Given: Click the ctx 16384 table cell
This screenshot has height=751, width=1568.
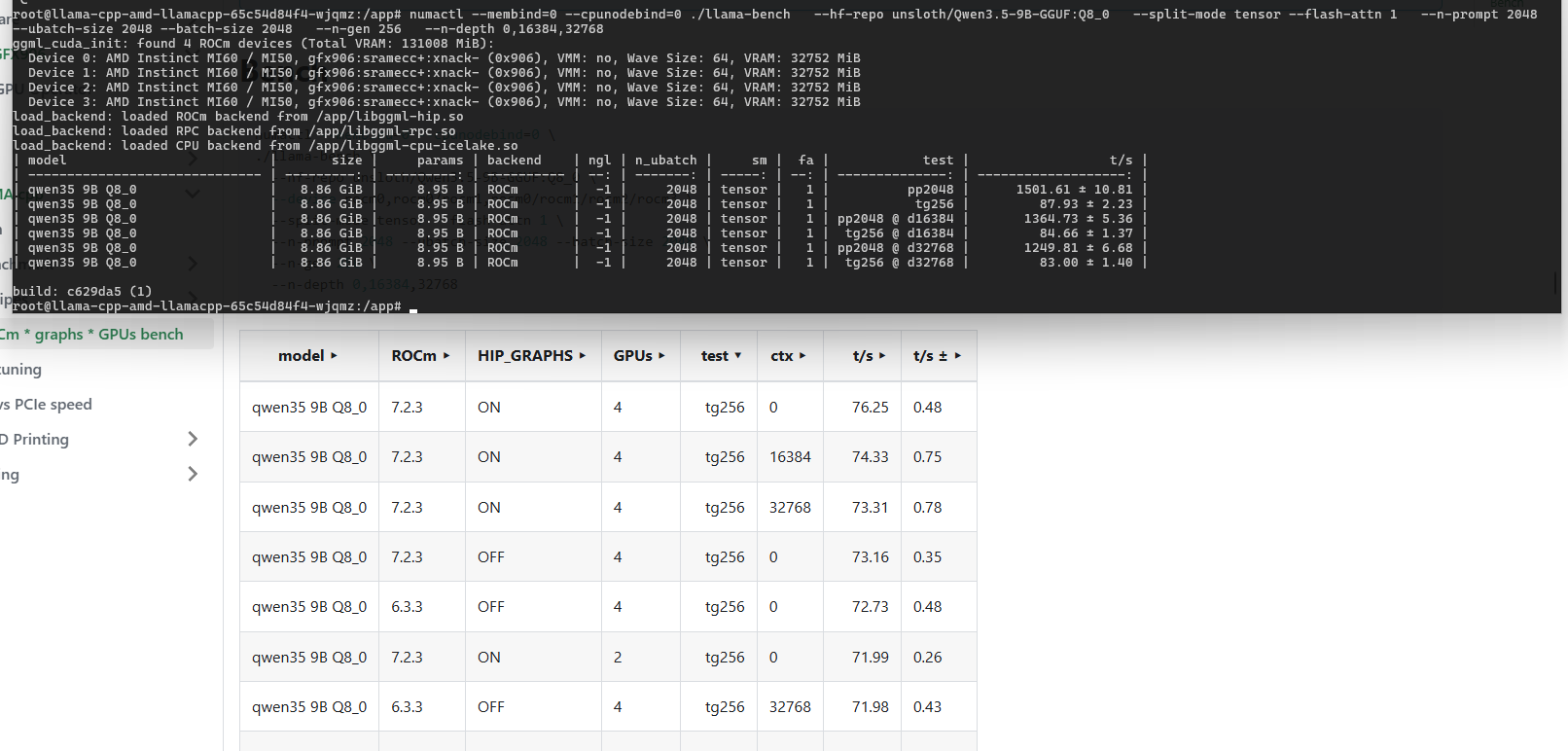Looking at the screenshot, I should click(x=790, y=457).
